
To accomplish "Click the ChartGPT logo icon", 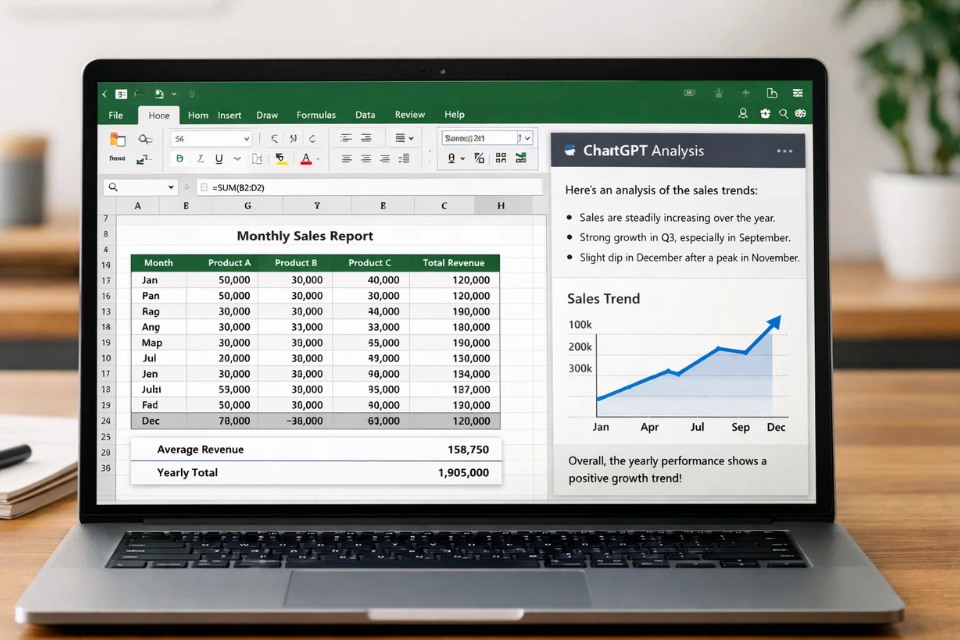I will [x=570, y=151].
